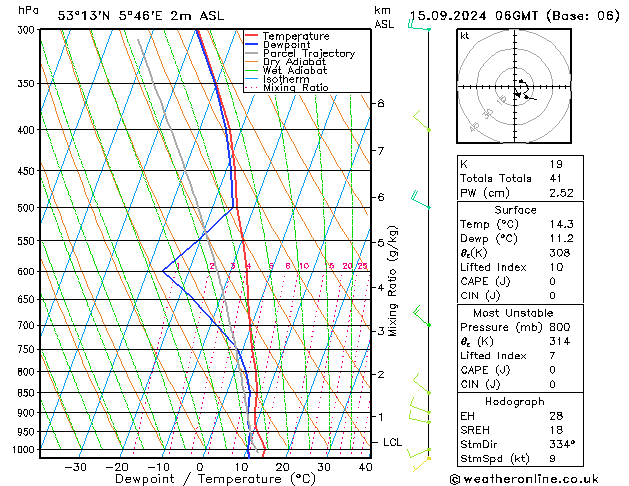Screen dimensions: 629x486
Task: Click the 'Hodograph' section heading
Action: pos(515,402)
